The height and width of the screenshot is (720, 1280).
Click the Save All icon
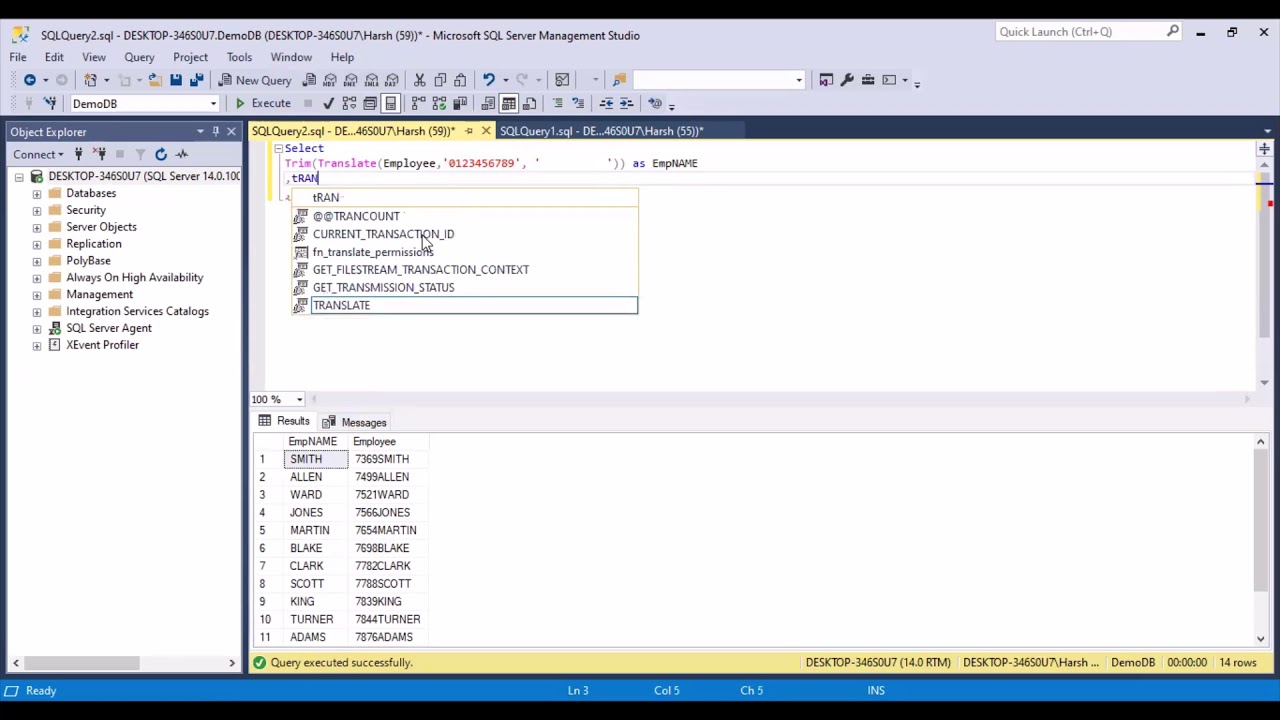point(196,80)
